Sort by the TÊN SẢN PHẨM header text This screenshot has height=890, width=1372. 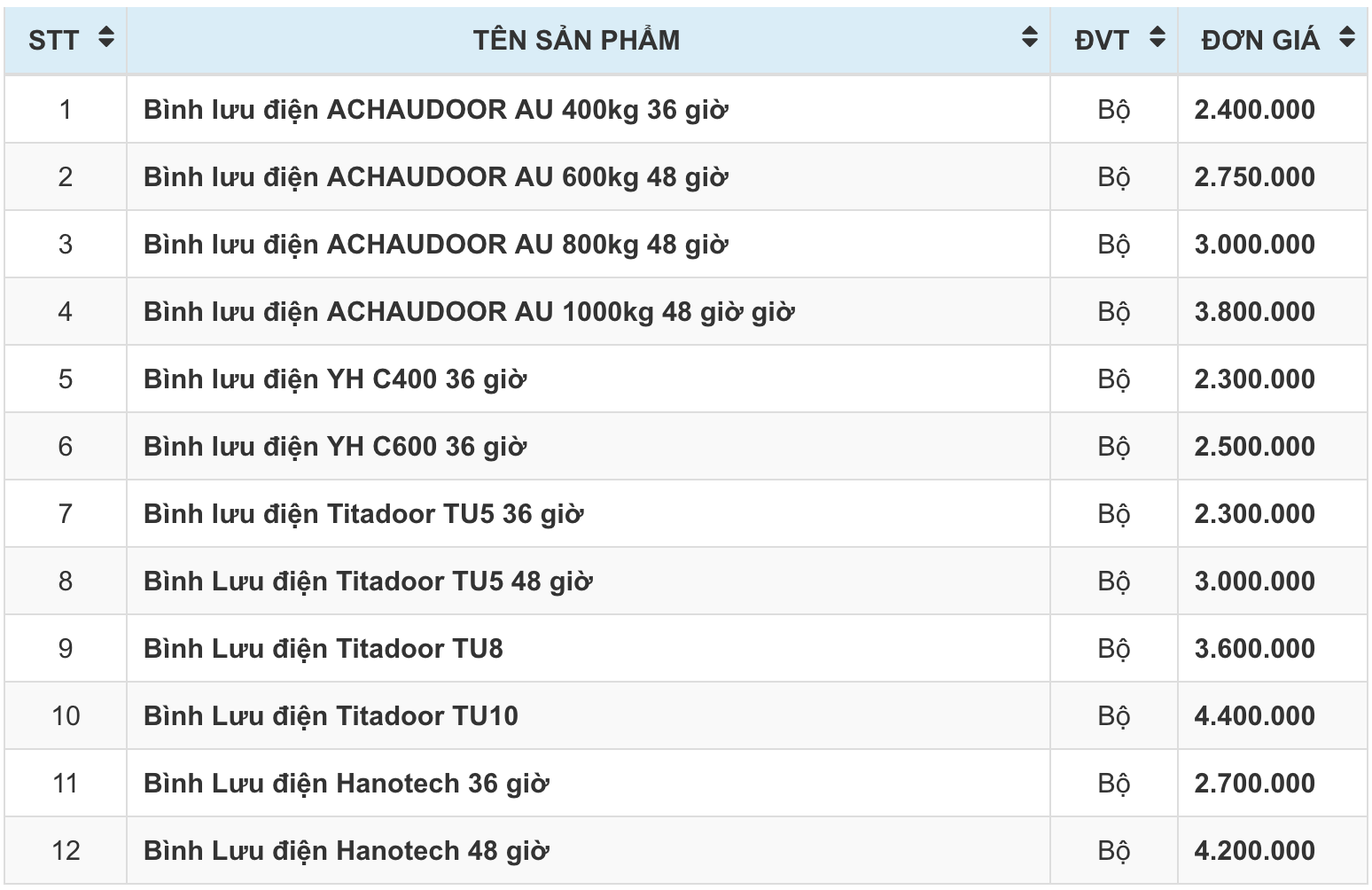point(576,40)
